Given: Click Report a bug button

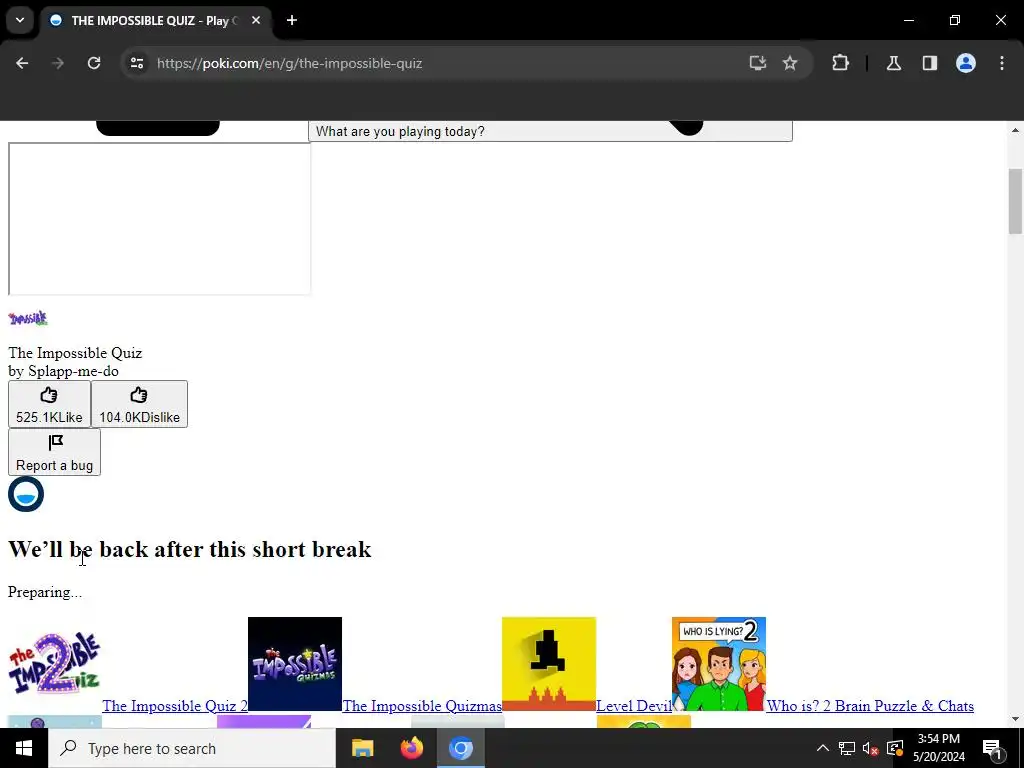Looking at the screenshot, I should 54,452.
